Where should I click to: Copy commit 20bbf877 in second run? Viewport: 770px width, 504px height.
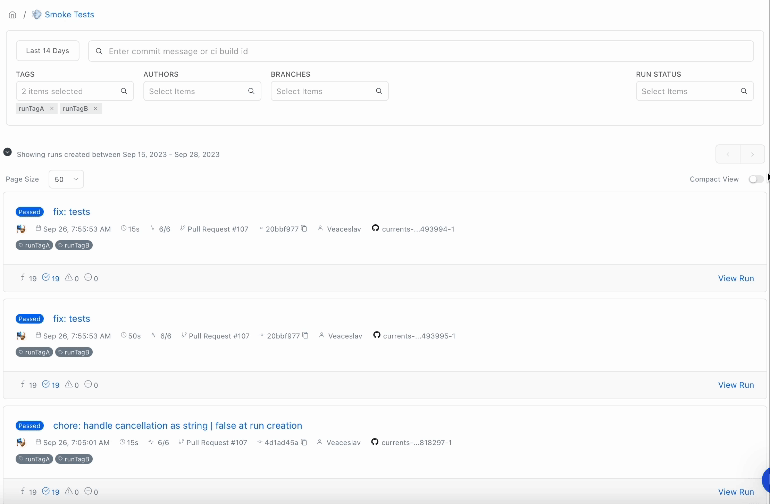pos(305,336)
